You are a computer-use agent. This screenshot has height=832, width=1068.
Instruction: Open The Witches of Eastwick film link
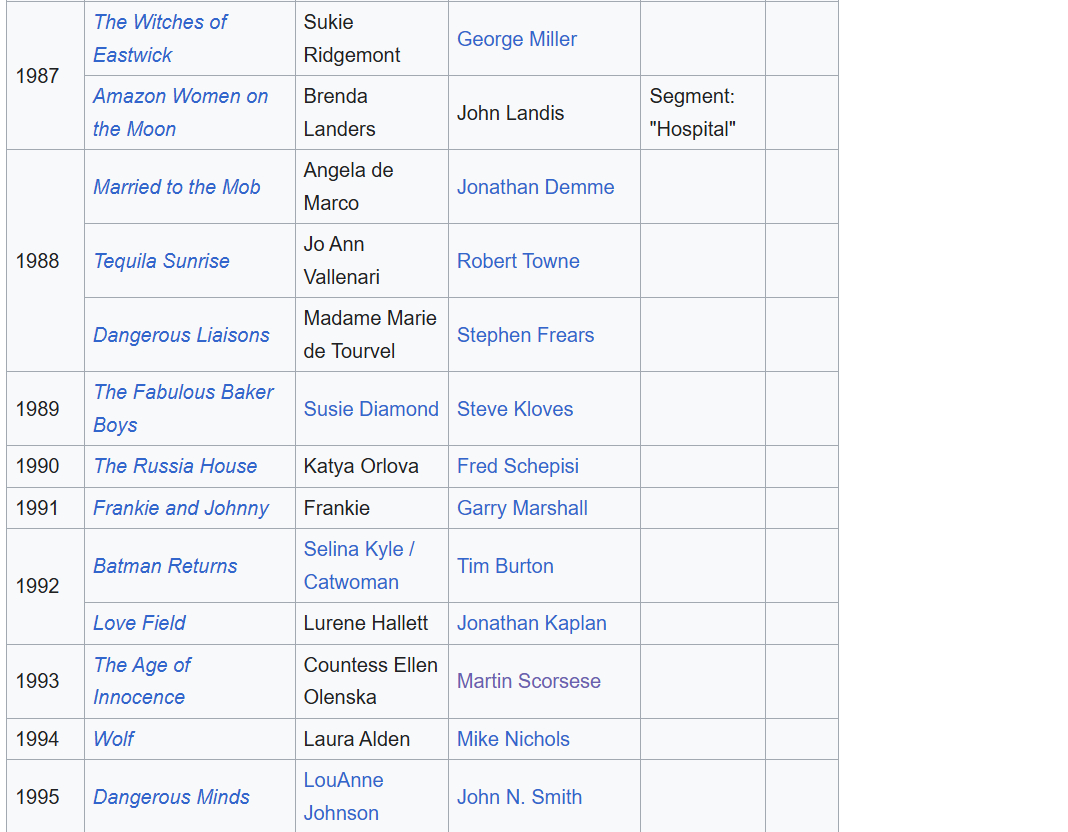pos(160,22)
